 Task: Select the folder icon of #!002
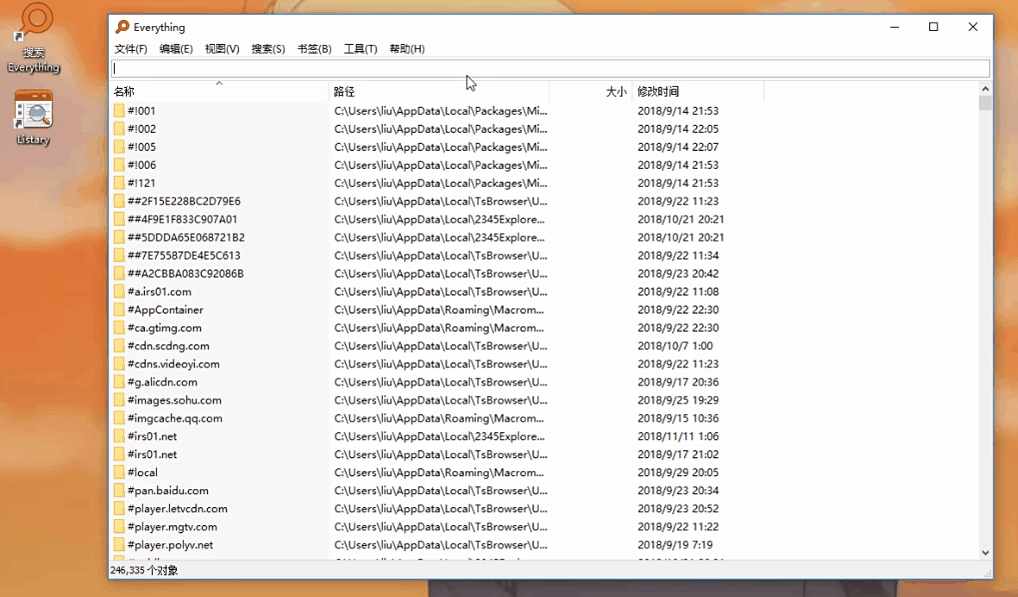[x=119, y=128]
